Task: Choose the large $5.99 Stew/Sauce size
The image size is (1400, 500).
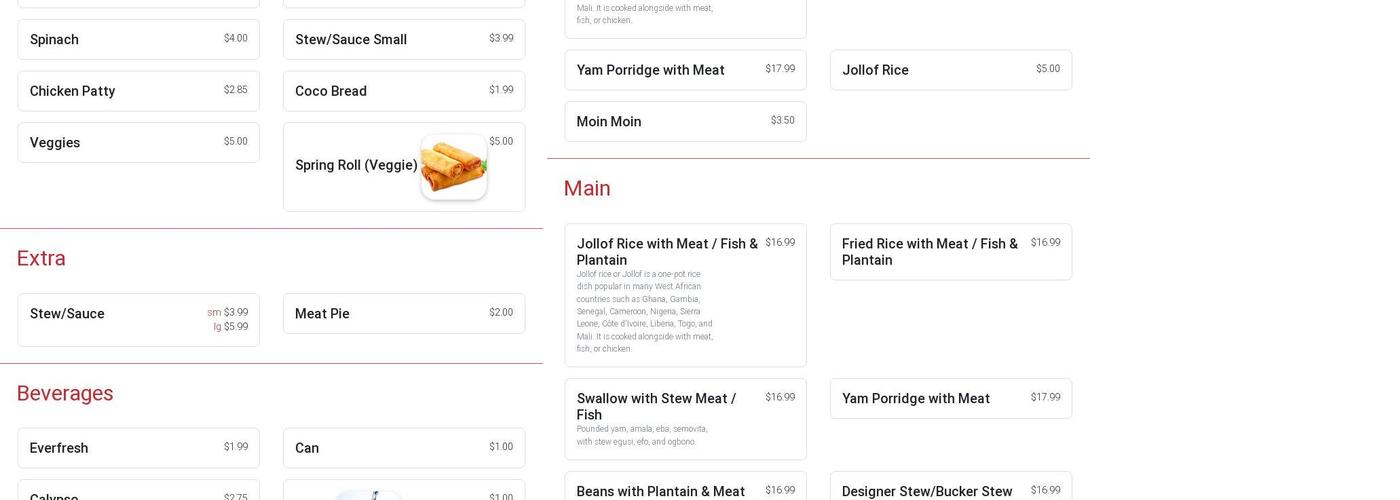Action: 231,327
